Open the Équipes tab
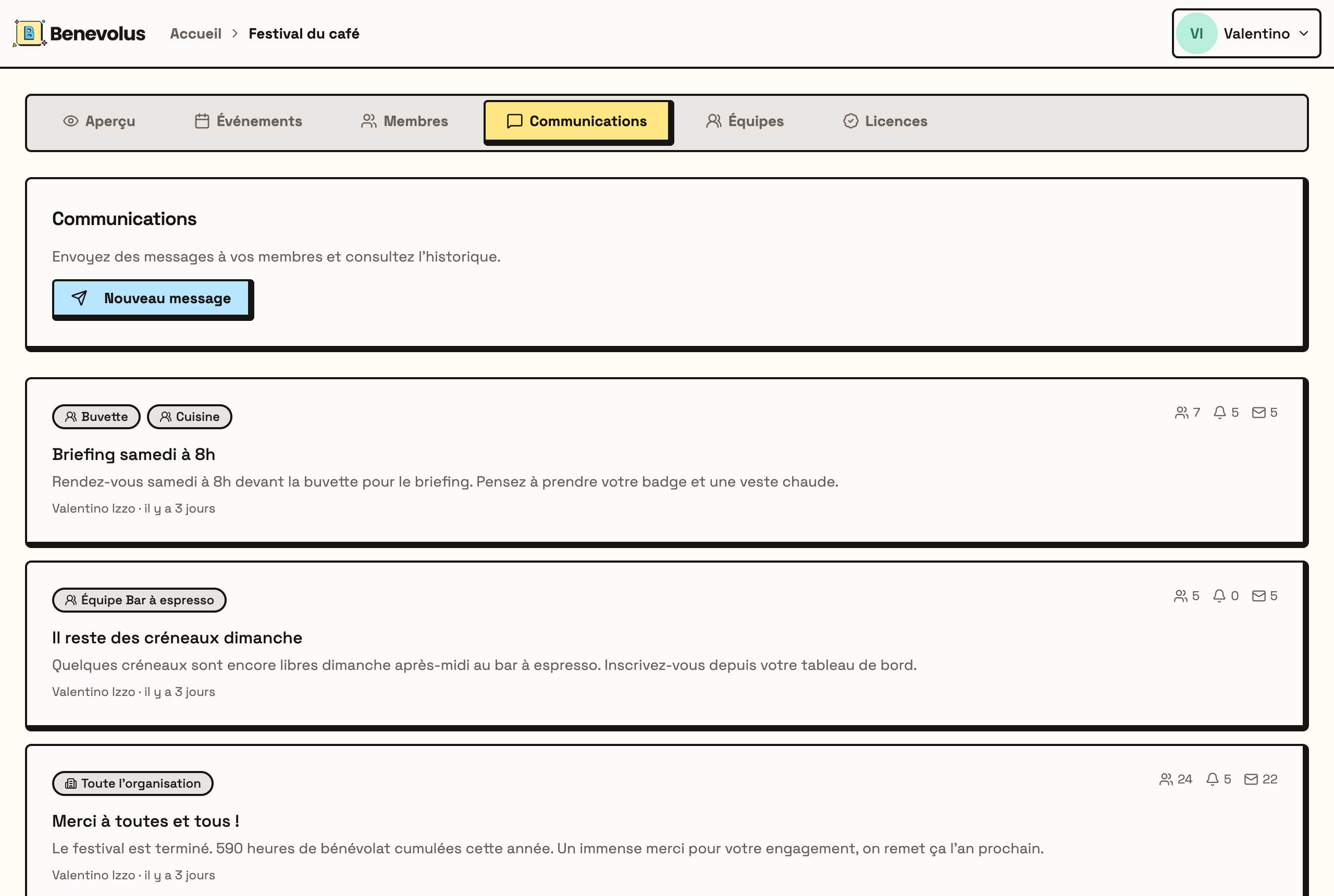This screenshot has height=896, width=1334. tap(745, 121)
